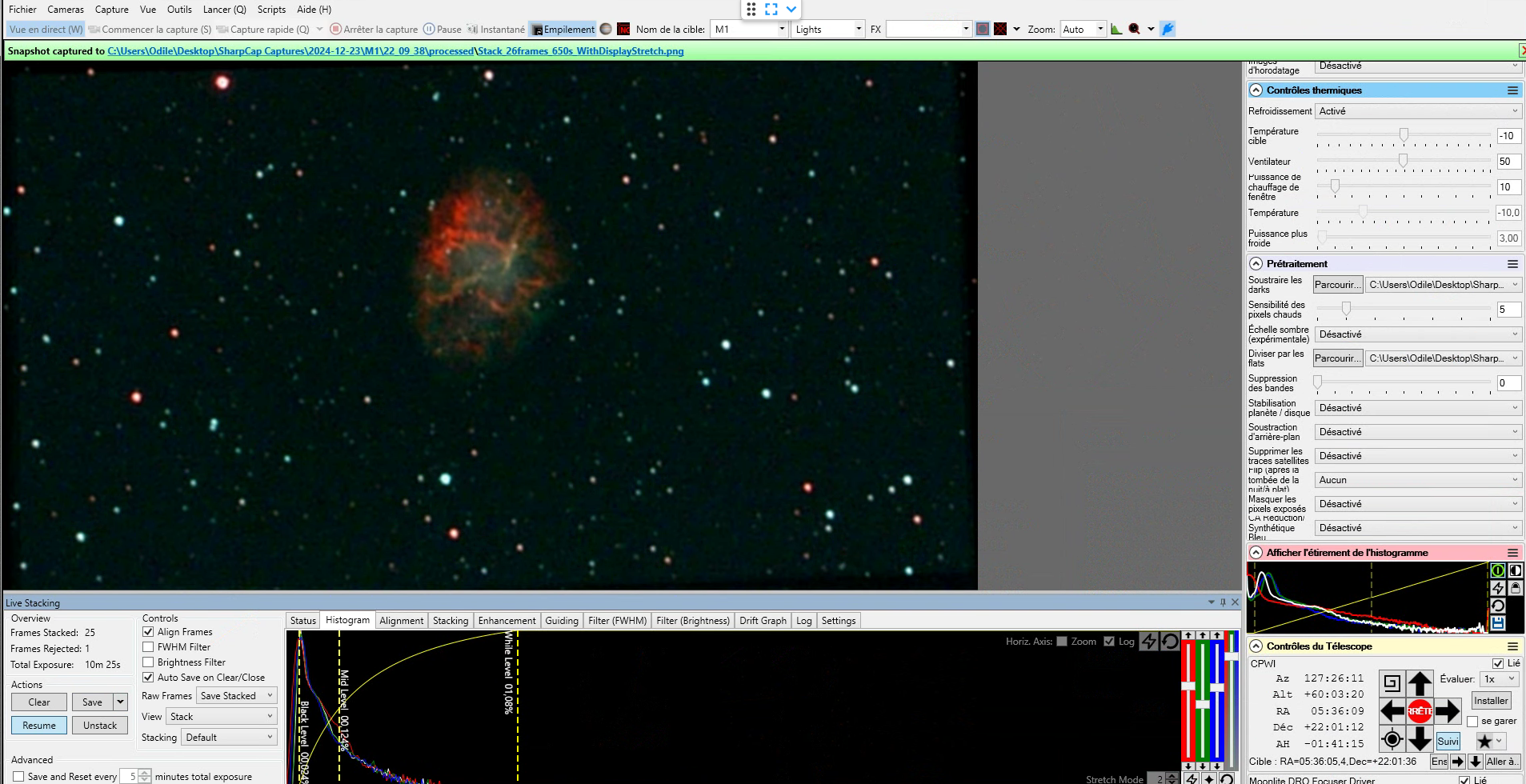This screenshot has height=784, width=1526.
Task: Click the Suppression des bandes value field
Action: 1508,383
